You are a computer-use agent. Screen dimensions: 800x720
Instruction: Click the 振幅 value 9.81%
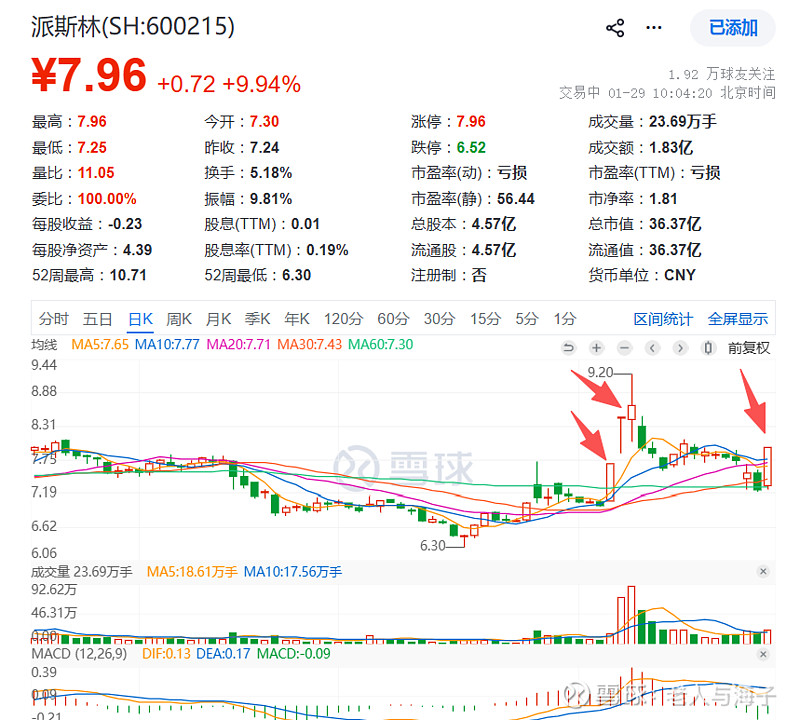pos(271,198)
